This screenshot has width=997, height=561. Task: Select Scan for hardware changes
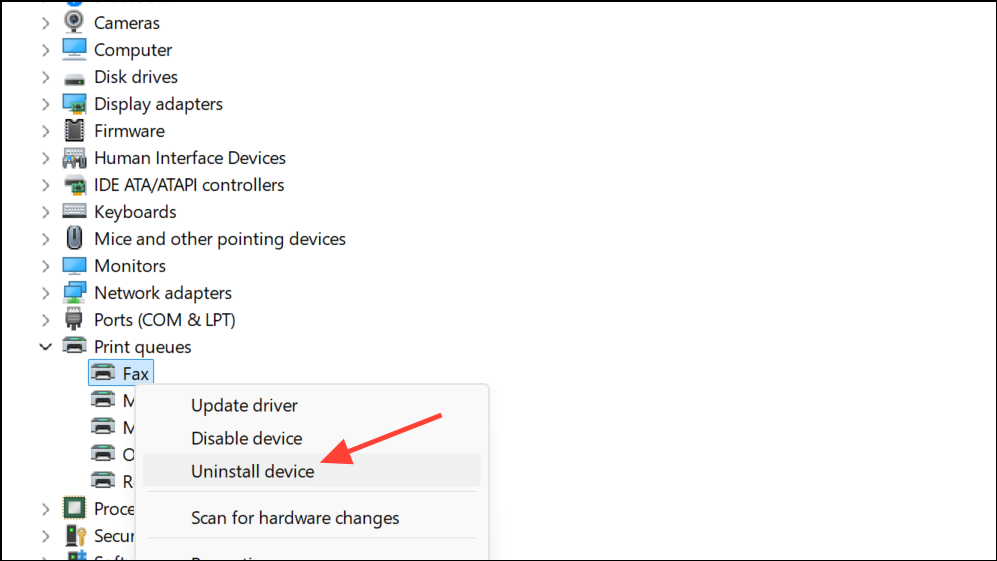(295, 518)
